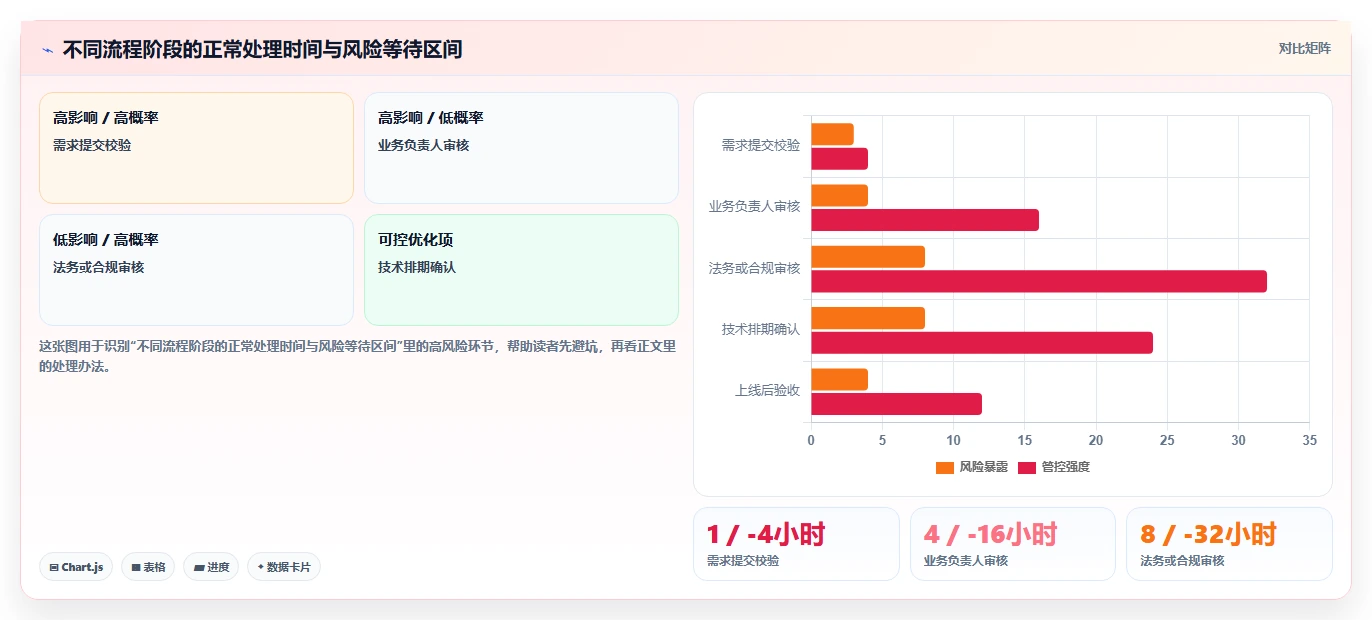Click the 表格 chip label

(154, 567)
